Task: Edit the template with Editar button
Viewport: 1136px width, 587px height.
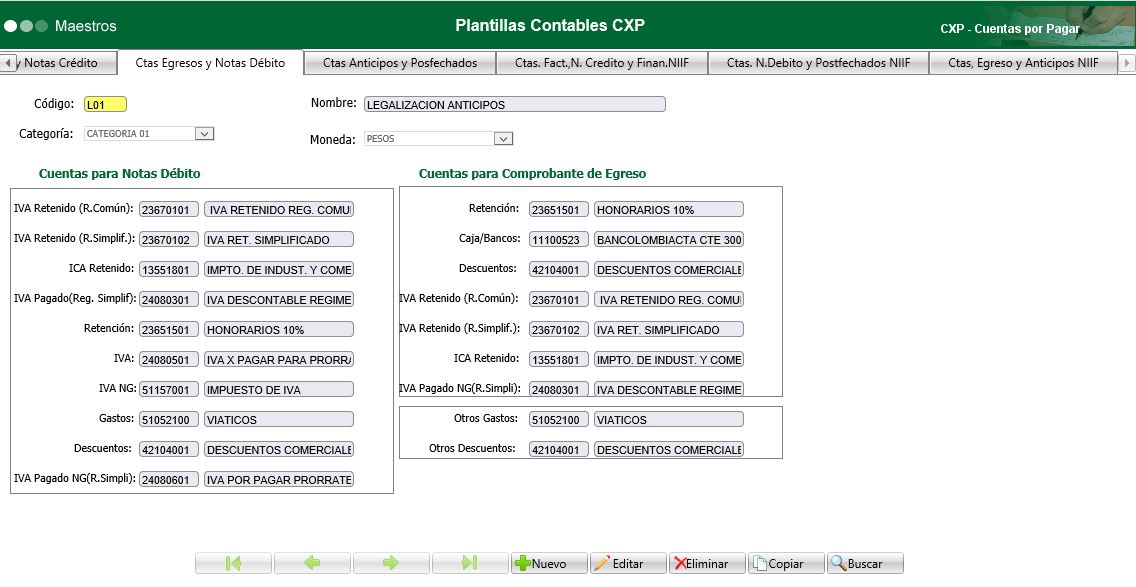Action: [628, 563]
